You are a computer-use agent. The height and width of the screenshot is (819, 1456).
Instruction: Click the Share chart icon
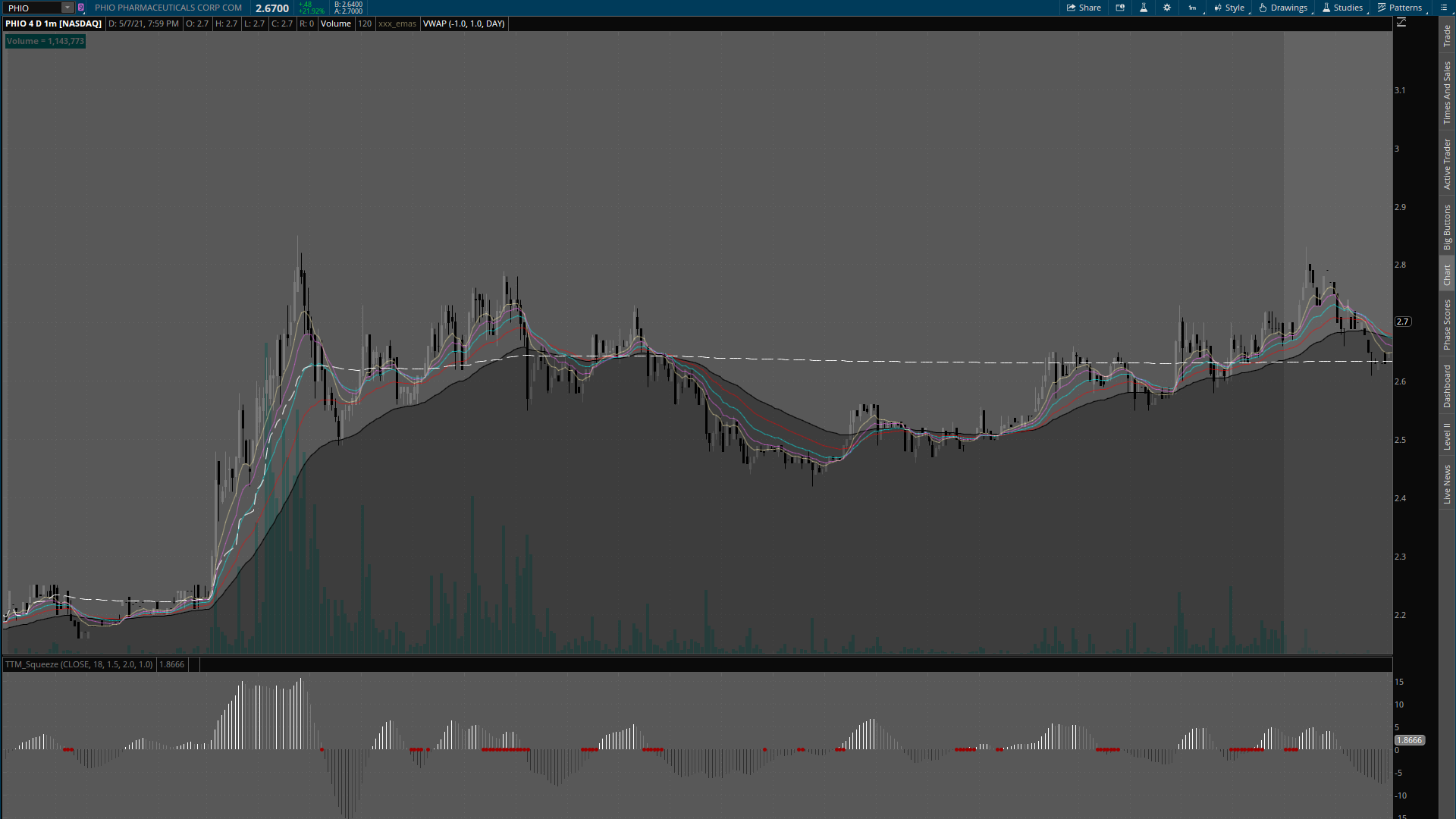pyautogui.click(x=1083, y=8)
